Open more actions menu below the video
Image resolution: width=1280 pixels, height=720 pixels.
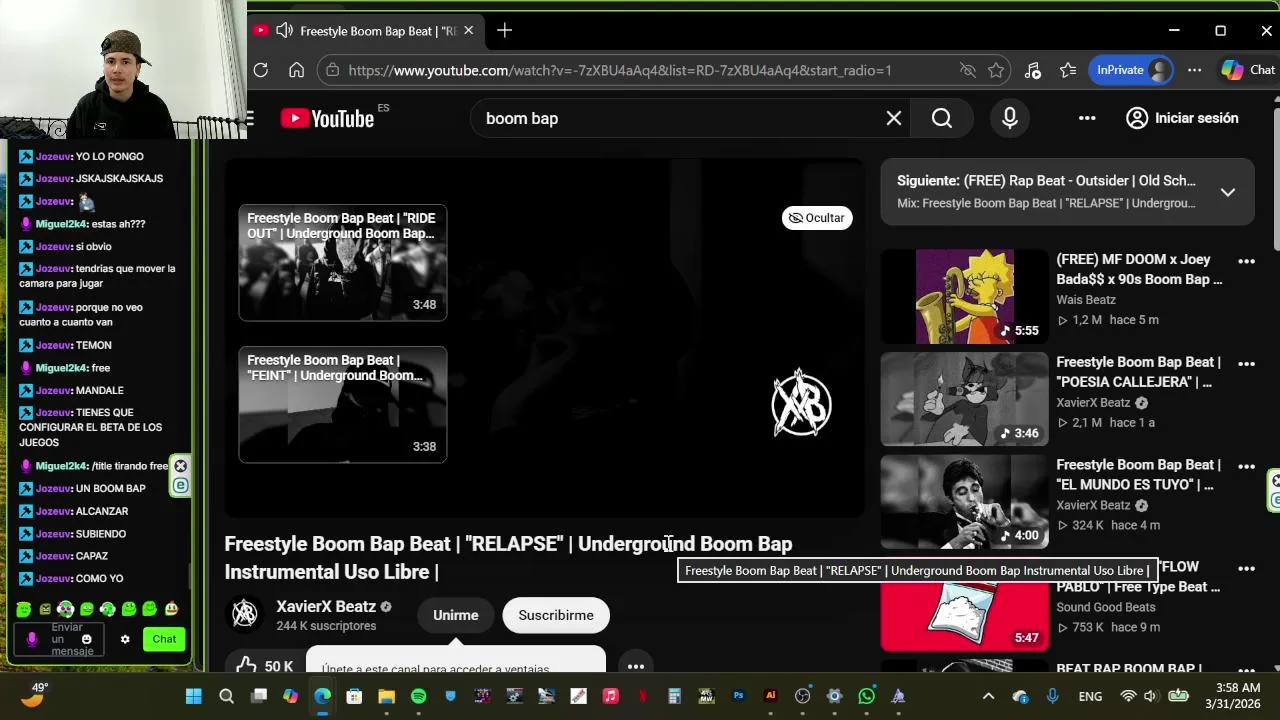point(636,665)
